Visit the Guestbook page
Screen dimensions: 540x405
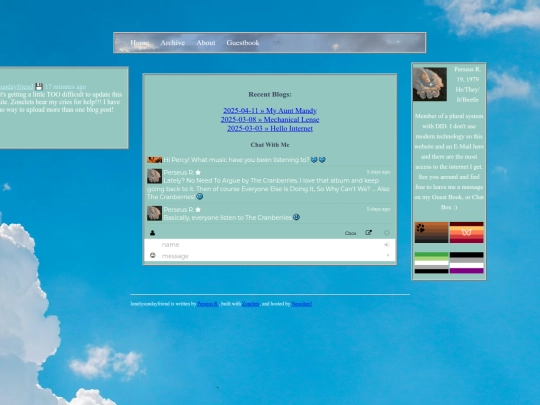(243, 43)
